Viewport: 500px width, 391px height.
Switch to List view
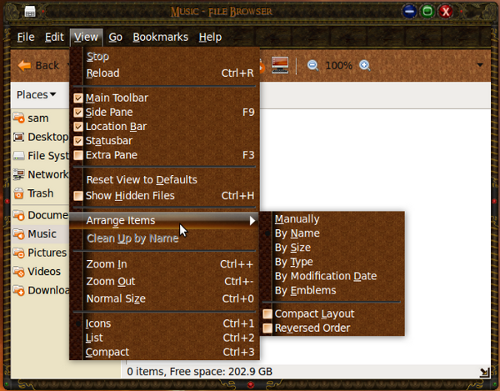(164, 338)
